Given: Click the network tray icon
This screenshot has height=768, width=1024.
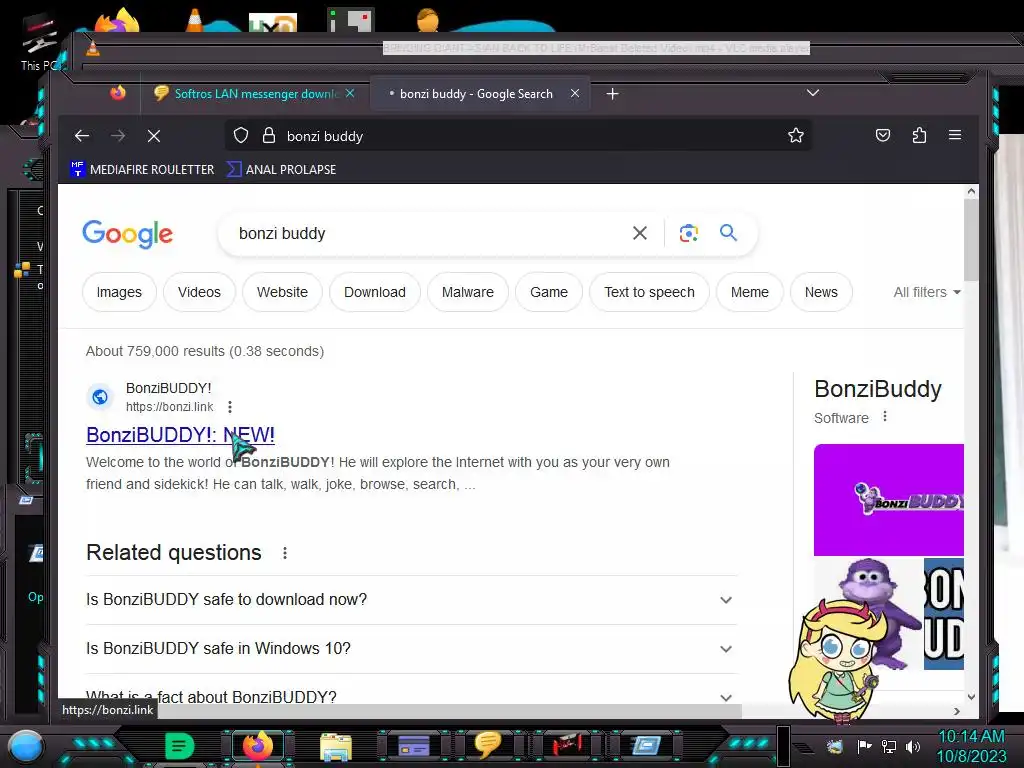Looking at the screenshot, I should pyautogui.click(x=889, y=746).
